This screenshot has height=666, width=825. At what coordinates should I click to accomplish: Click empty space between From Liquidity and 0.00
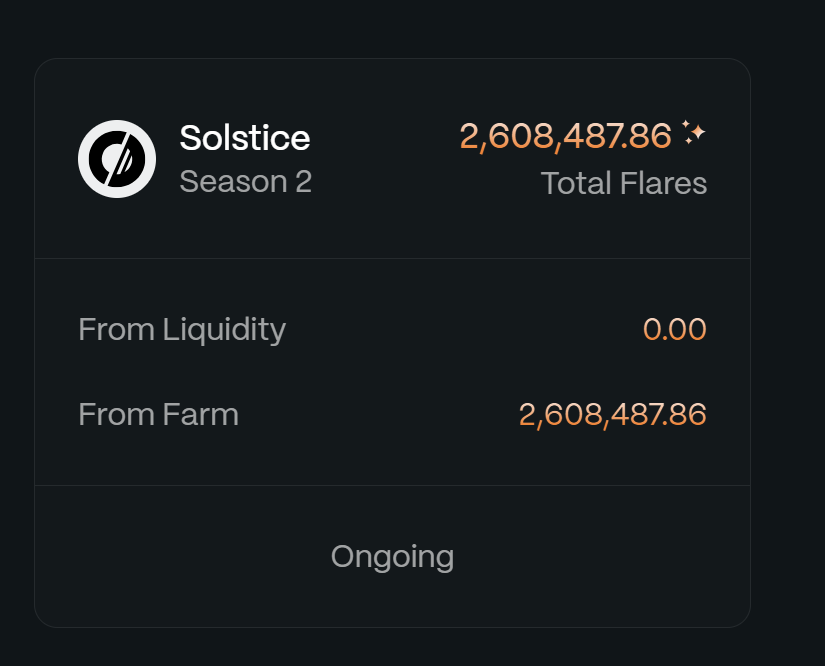click(460, 329)
